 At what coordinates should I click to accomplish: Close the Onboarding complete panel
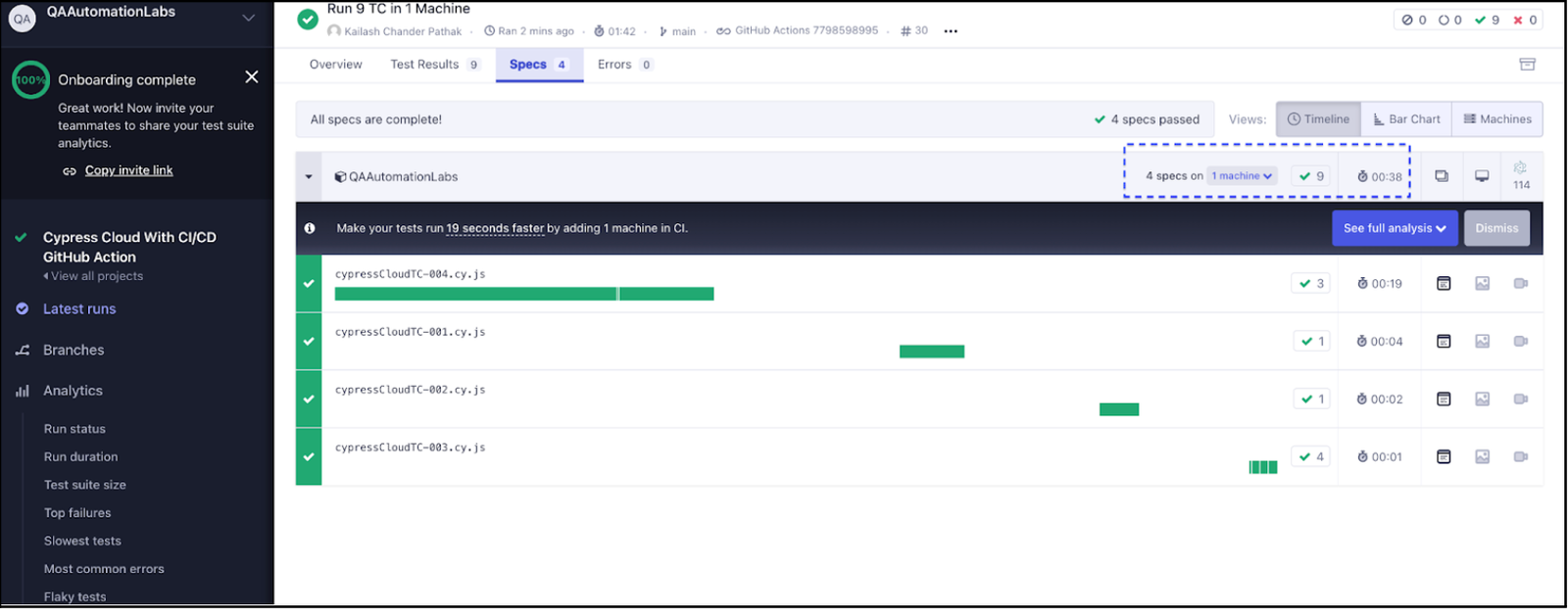click(x=252, y=77)
